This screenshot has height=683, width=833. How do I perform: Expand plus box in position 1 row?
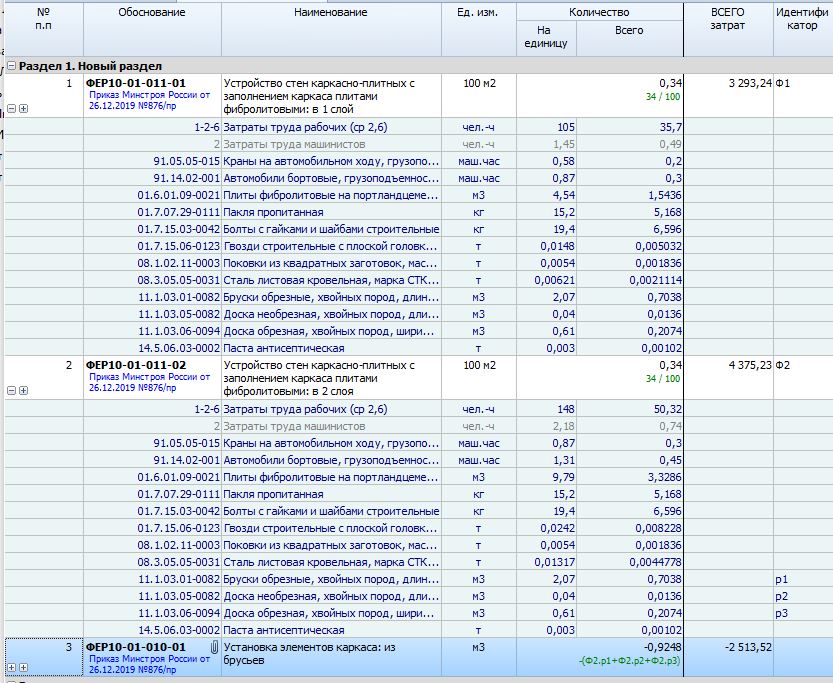coord(23,108)
